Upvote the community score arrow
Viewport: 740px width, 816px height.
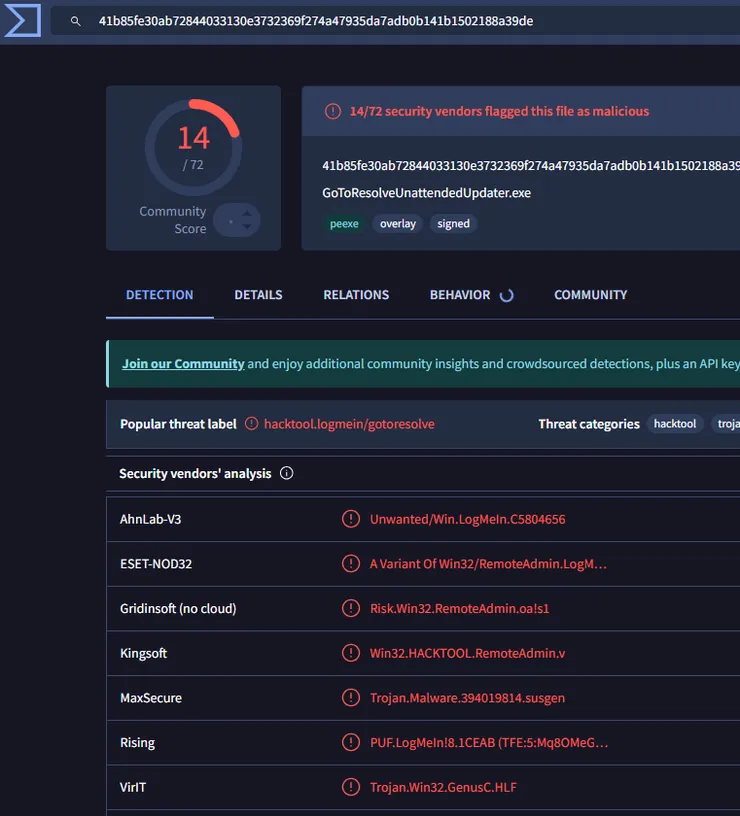coord(247,213)
